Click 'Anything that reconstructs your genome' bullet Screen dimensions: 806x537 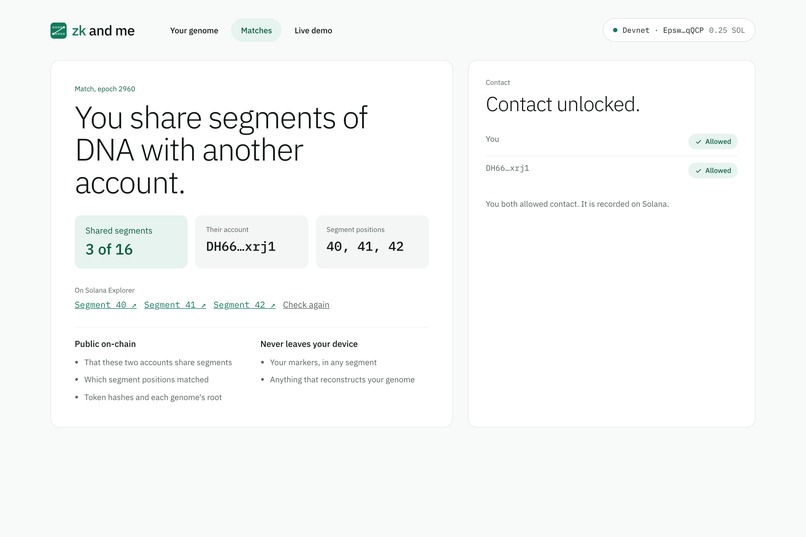pos(342,380)
